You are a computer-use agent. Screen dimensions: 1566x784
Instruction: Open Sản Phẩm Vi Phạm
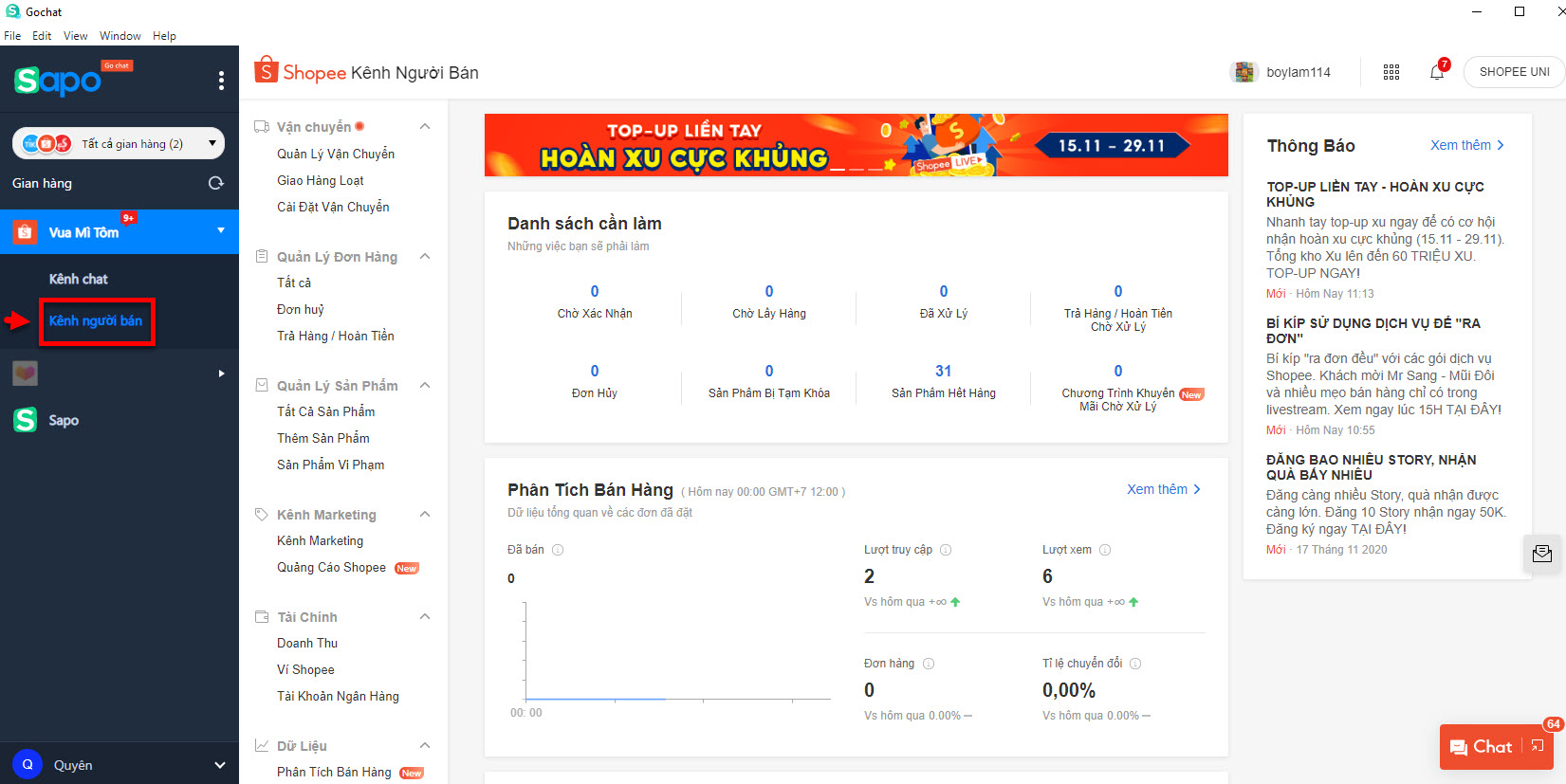pos(331,465)
